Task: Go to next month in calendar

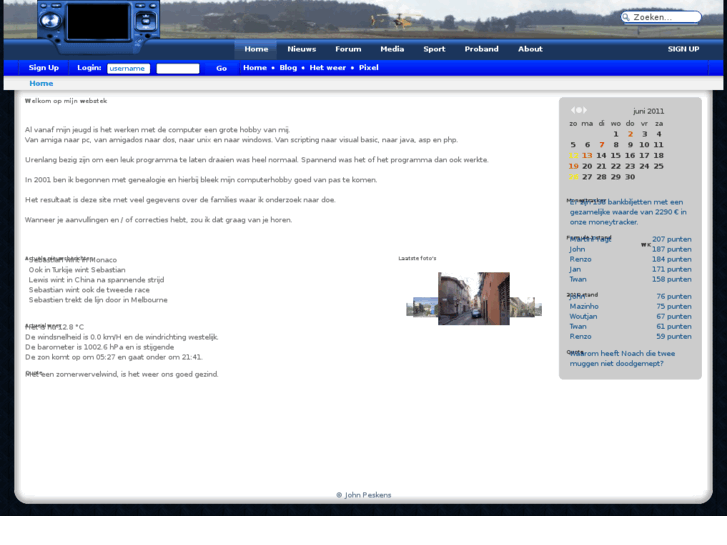Action: pos(585,110)
